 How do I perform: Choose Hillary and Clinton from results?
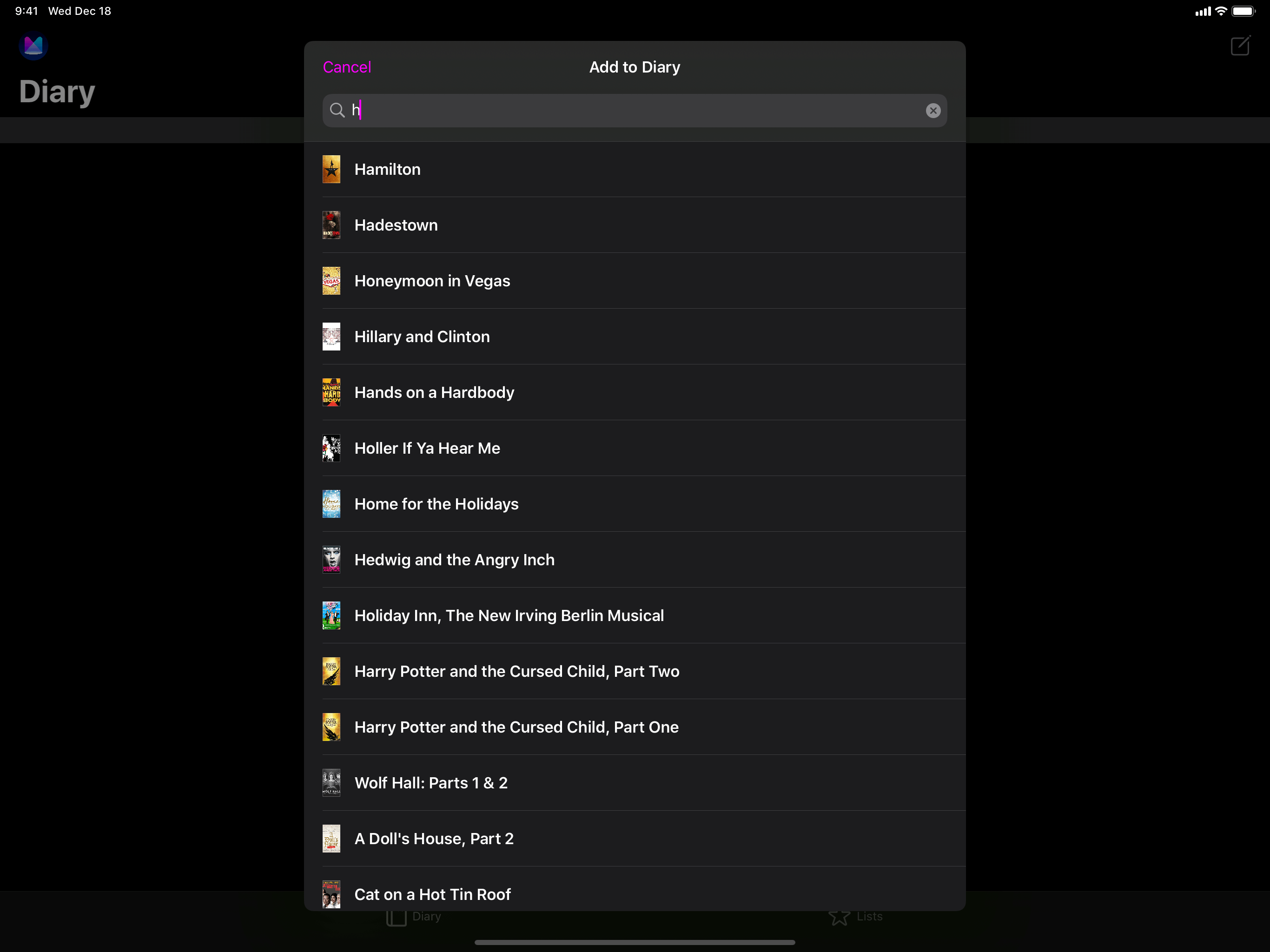tap(422, 337)
